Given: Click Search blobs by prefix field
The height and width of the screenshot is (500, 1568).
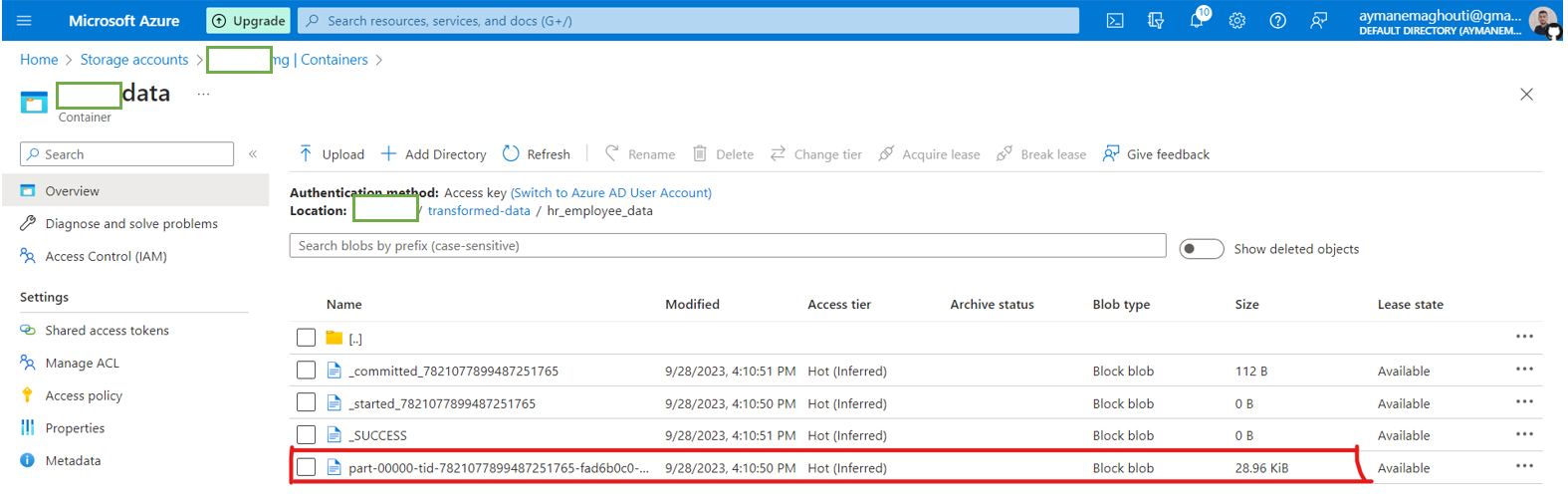Looking at the screenshot, I should click(x=728, y=246).
